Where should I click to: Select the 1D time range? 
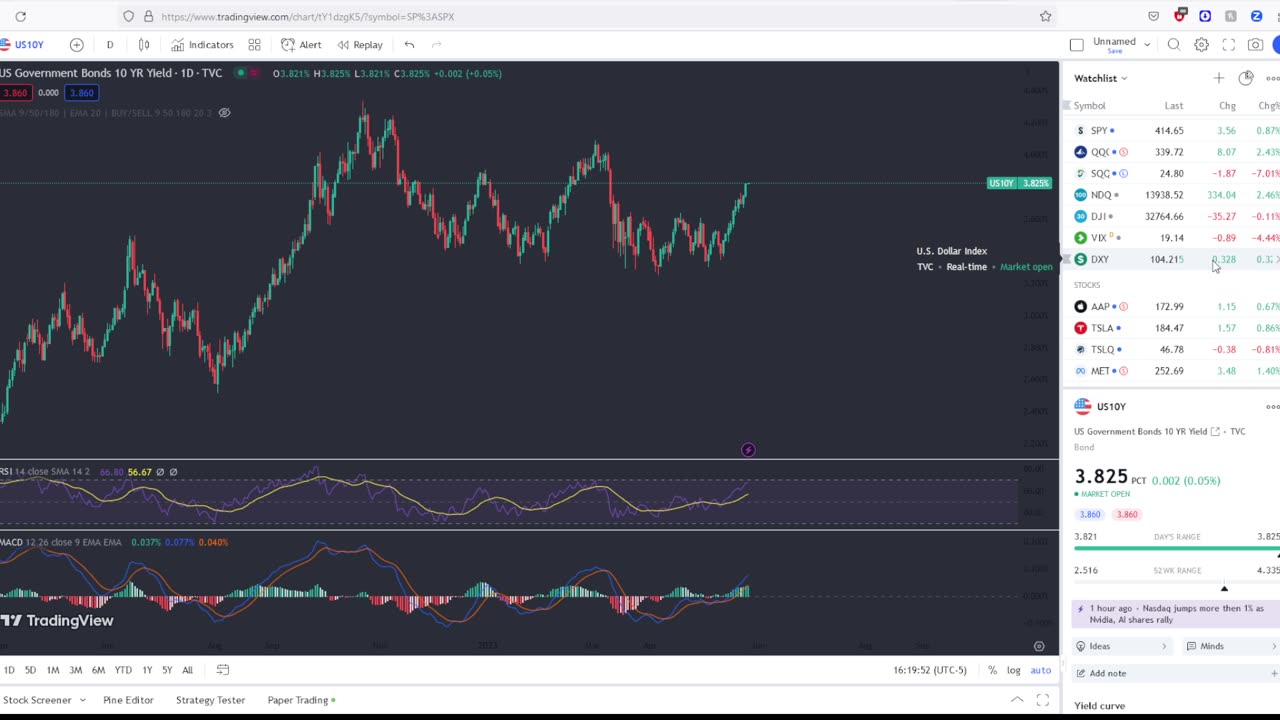click(9, 670)
